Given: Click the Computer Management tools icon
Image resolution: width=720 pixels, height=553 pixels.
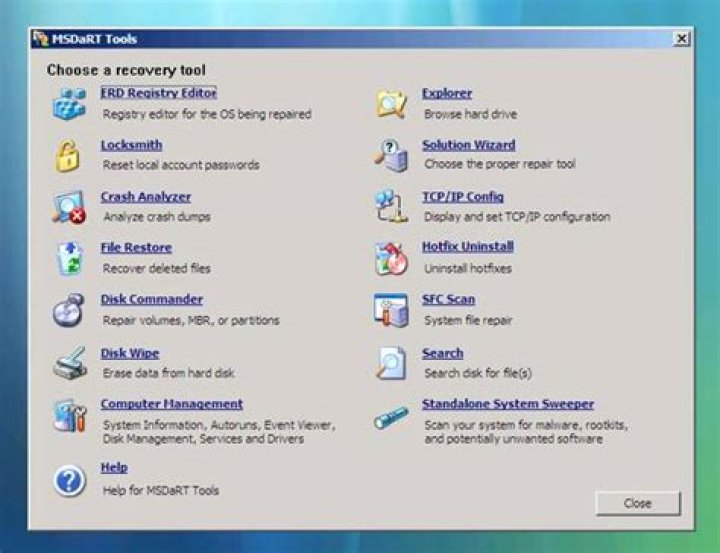Looking at the screenshot, I should pyautogui.click(x=70, y=416).
